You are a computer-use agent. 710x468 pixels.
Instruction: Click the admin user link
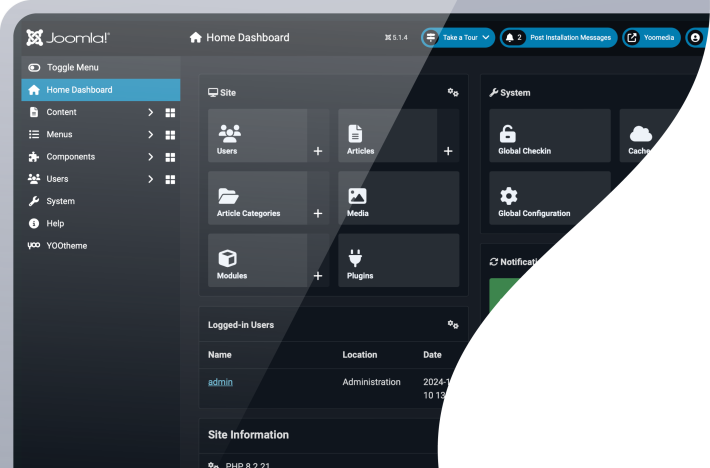[x=220, y=382]
